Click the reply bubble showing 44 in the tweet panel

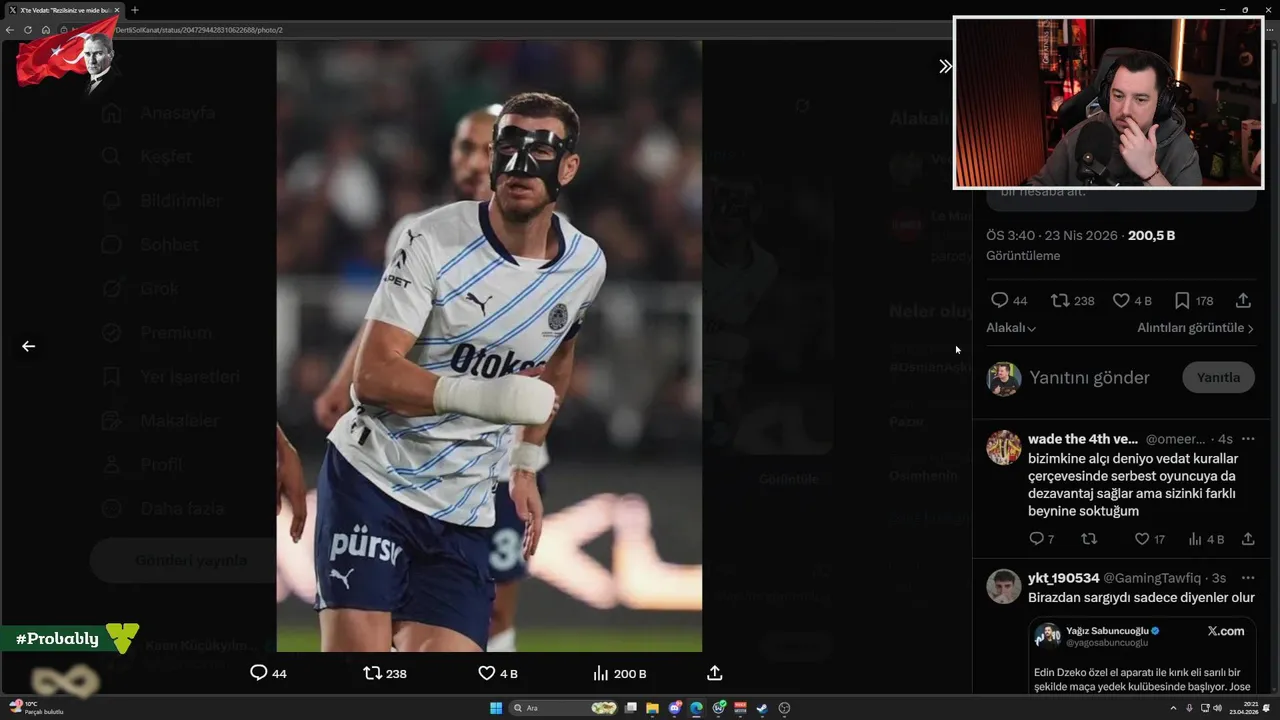point(999,300)
